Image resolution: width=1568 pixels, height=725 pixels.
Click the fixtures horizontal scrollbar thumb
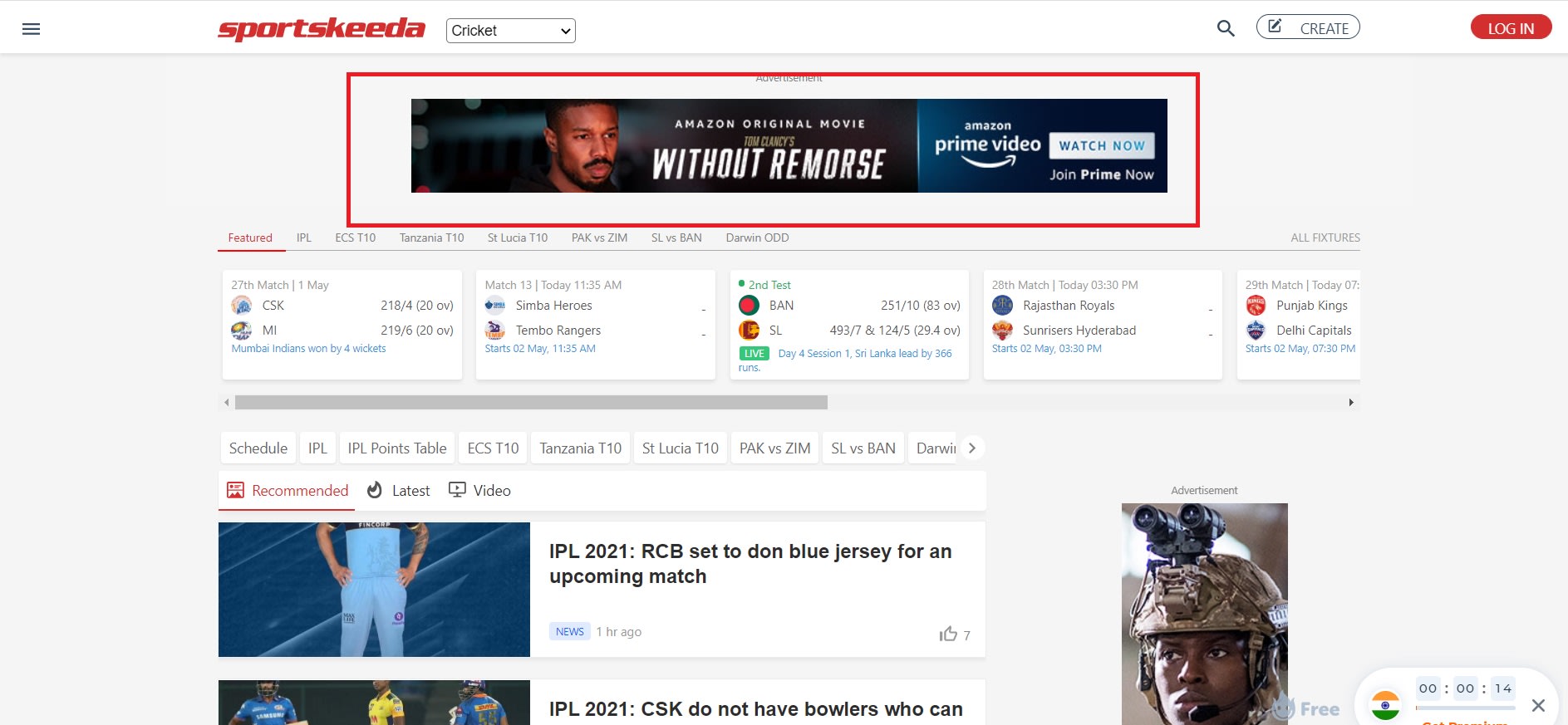click(x=531, y=403)
